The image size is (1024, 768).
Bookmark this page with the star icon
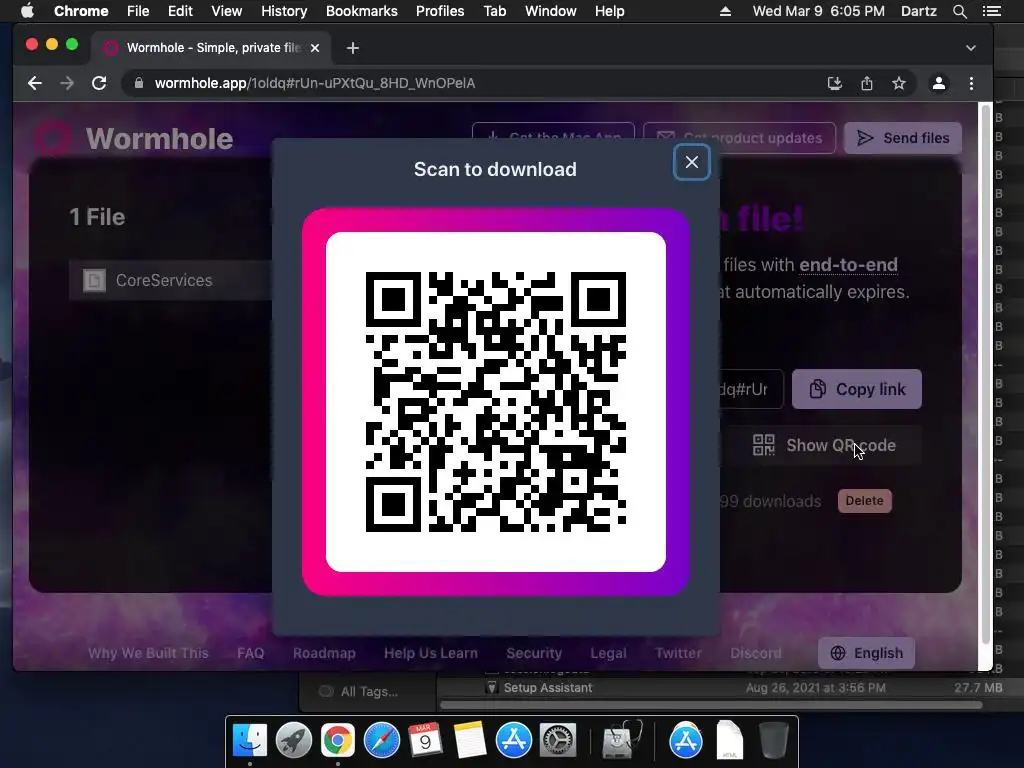[x=899, y=83]
